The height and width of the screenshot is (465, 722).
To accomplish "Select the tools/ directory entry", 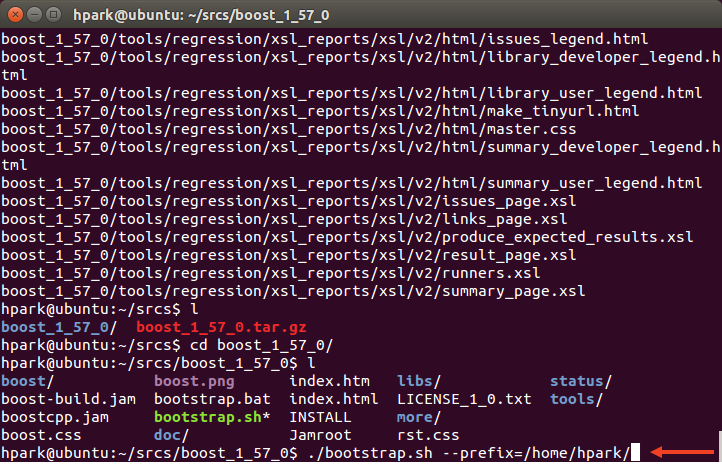I will tap(576, 399).
